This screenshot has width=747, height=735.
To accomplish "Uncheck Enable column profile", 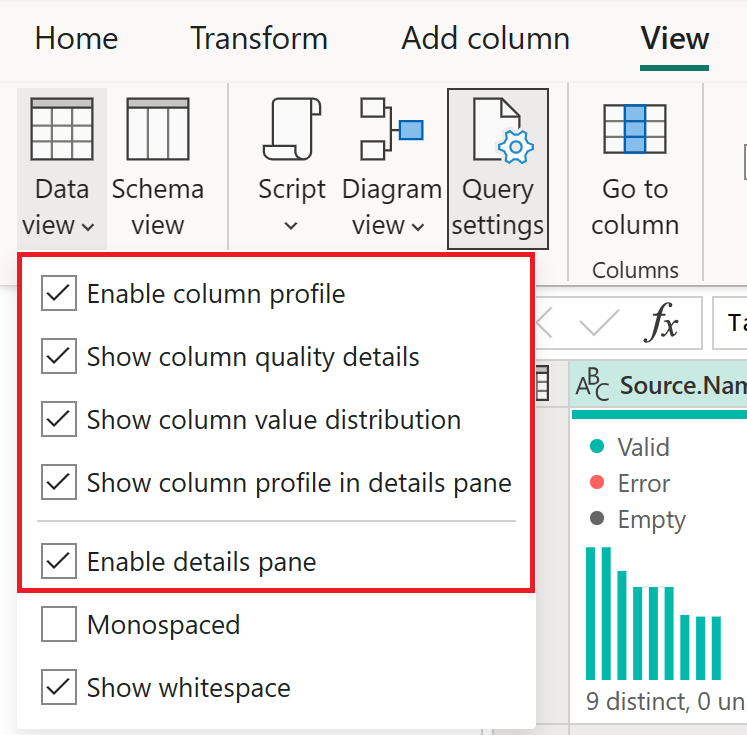I will pos(59,294).
